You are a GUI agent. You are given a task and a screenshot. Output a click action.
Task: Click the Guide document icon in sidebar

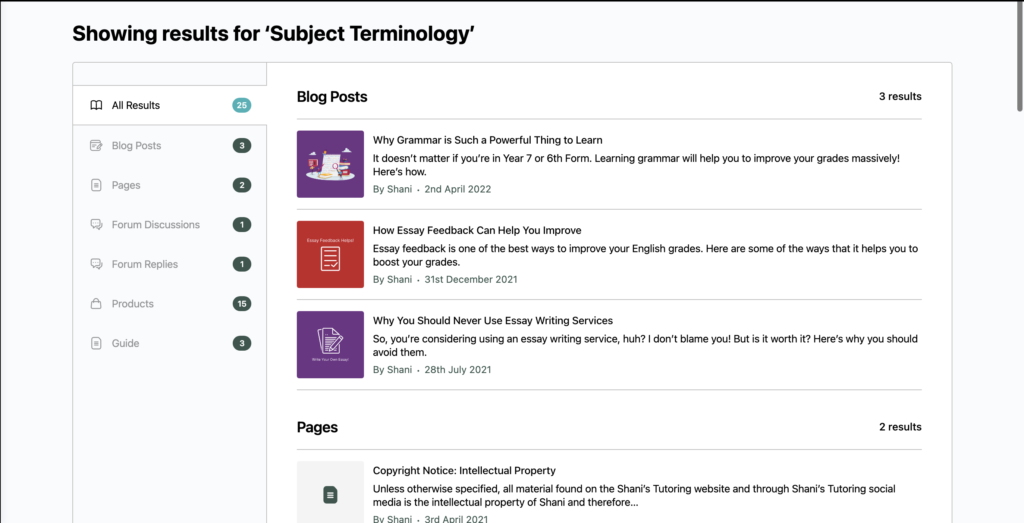click(x=96, y=343)
